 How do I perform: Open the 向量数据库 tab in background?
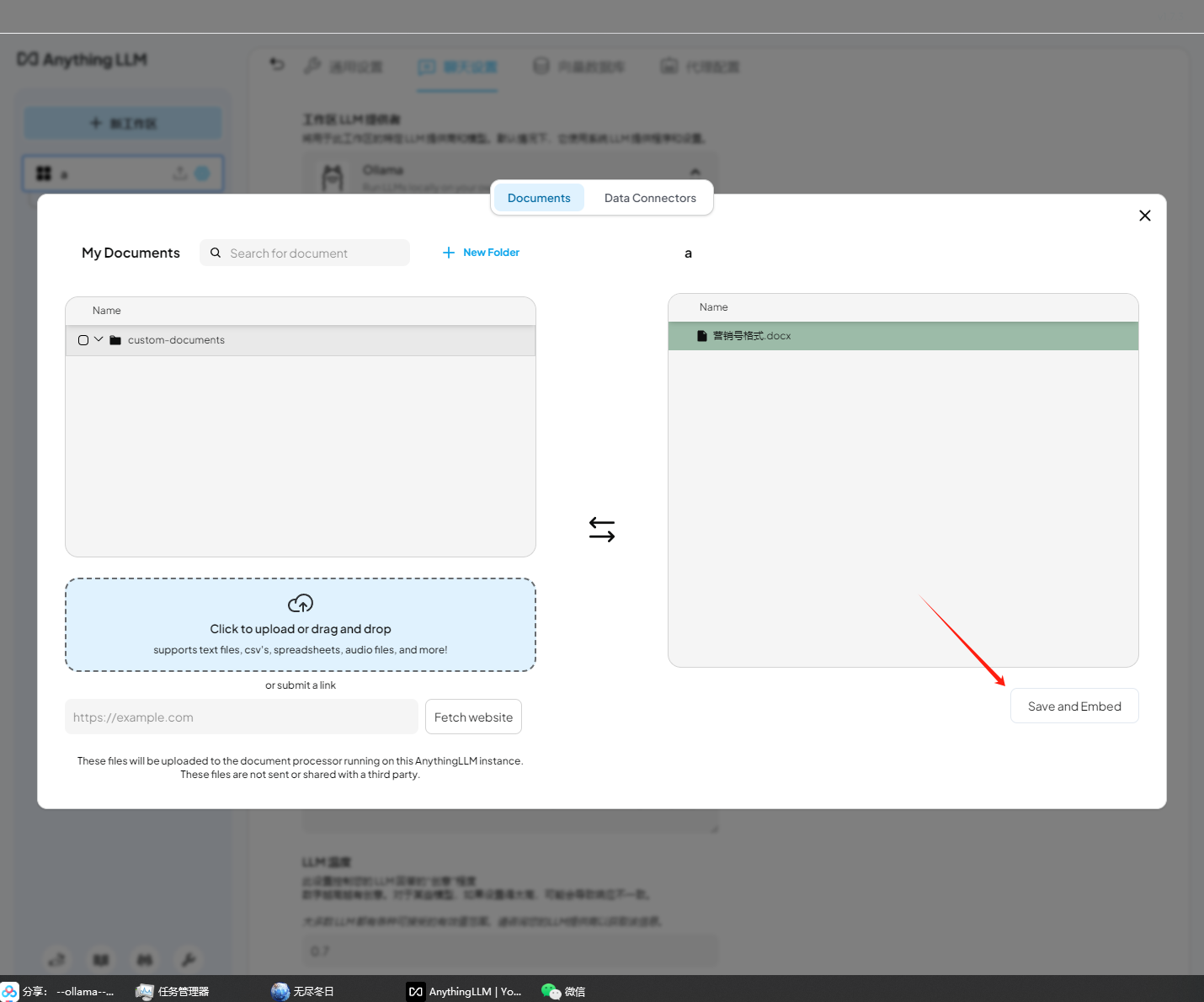[579, 67]
